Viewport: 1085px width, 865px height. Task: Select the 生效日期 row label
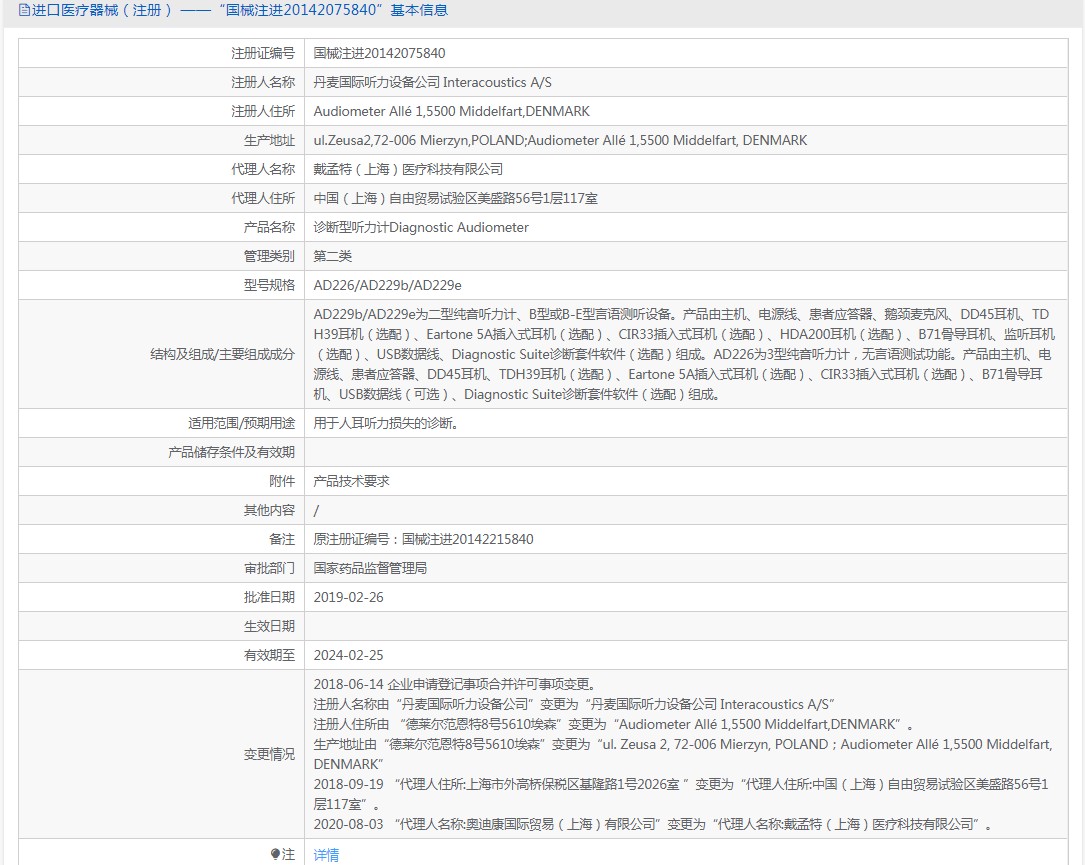tap(269, 626)
